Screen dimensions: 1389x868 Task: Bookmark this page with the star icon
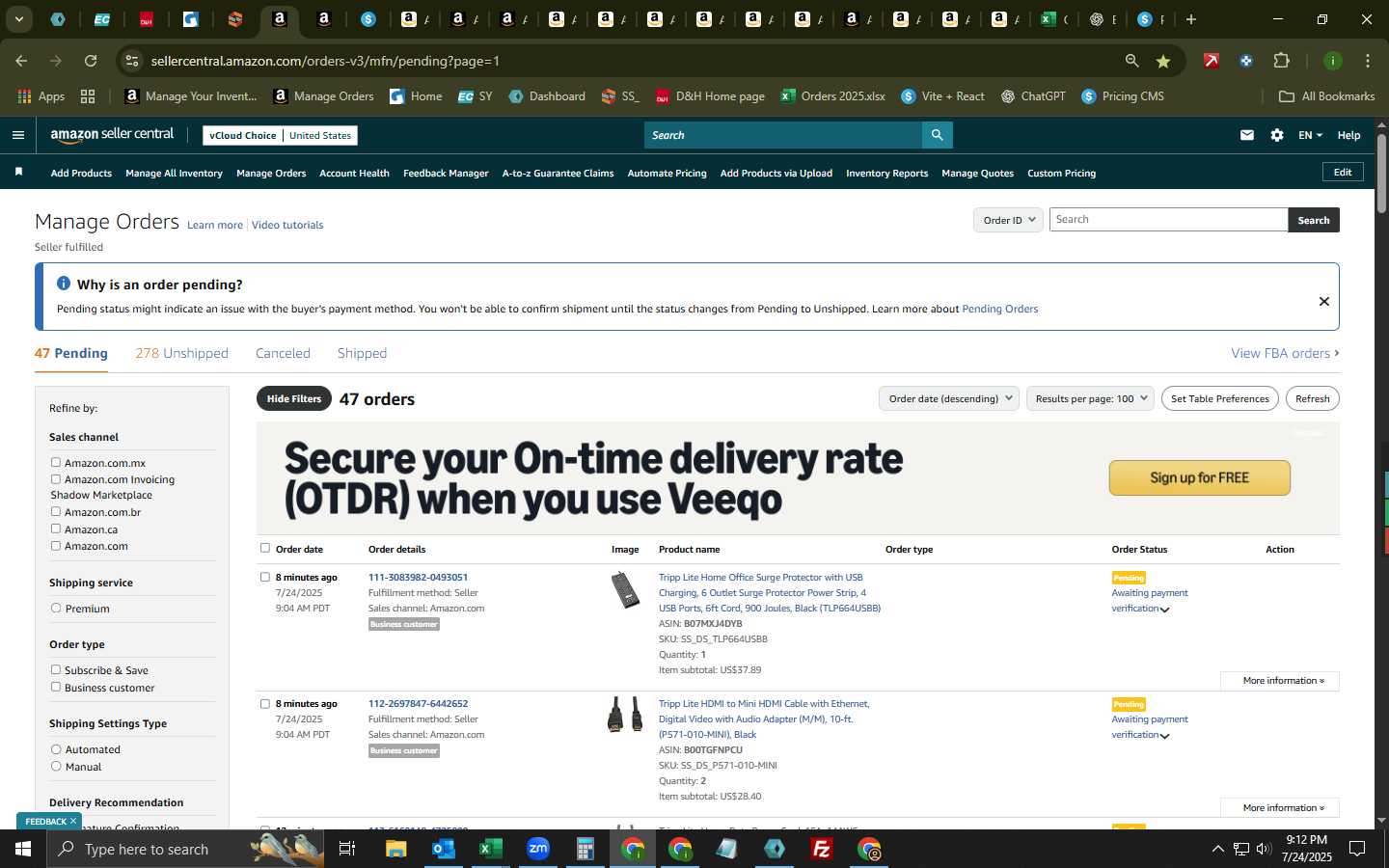point(1163,61)
